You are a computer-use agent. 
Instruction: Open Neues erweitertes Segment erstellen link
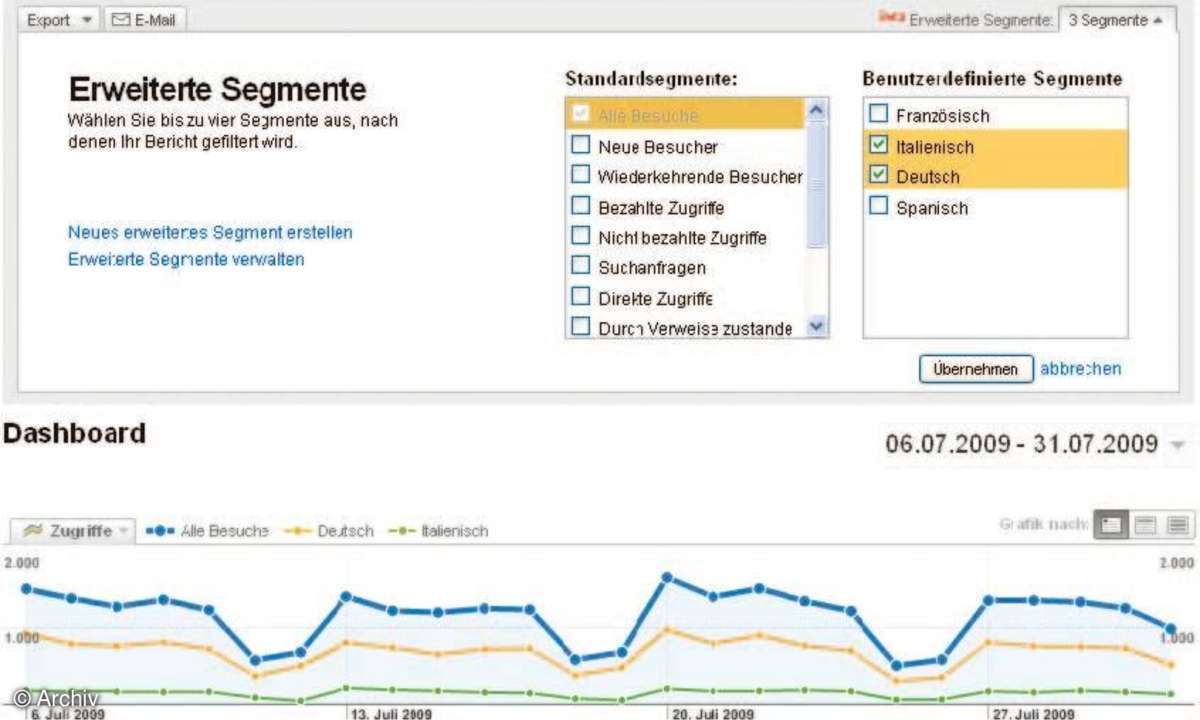coord(210,233)
